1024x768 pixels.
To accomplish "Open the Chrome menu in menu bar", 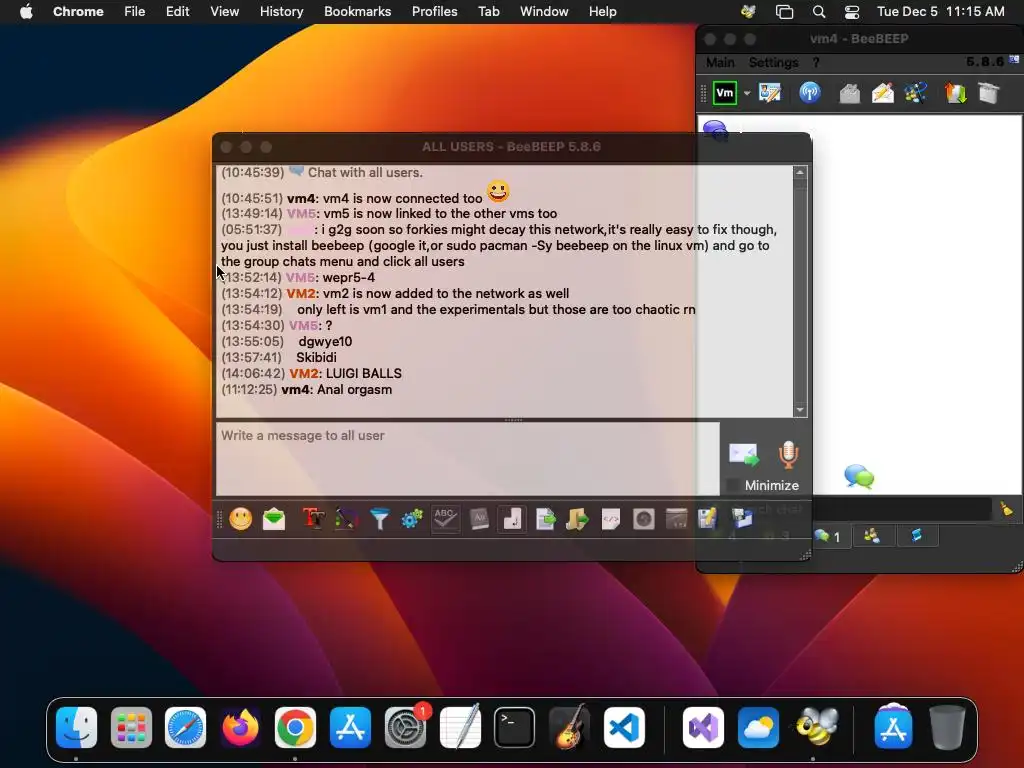I will tap(78, 11).
